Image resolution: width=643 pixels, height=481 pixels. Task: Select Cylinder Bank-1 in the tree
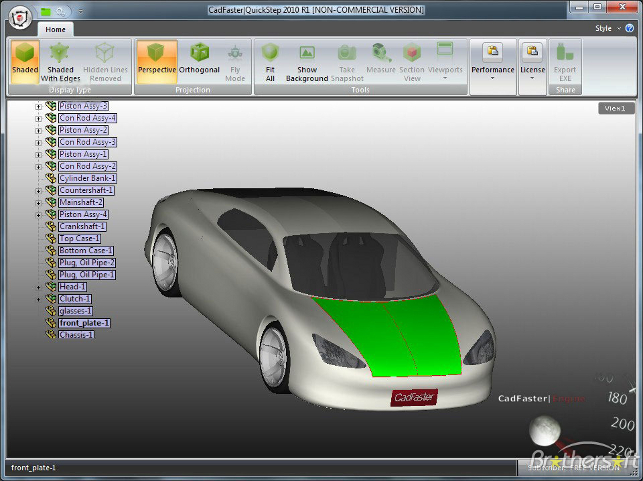pos(87,178)
